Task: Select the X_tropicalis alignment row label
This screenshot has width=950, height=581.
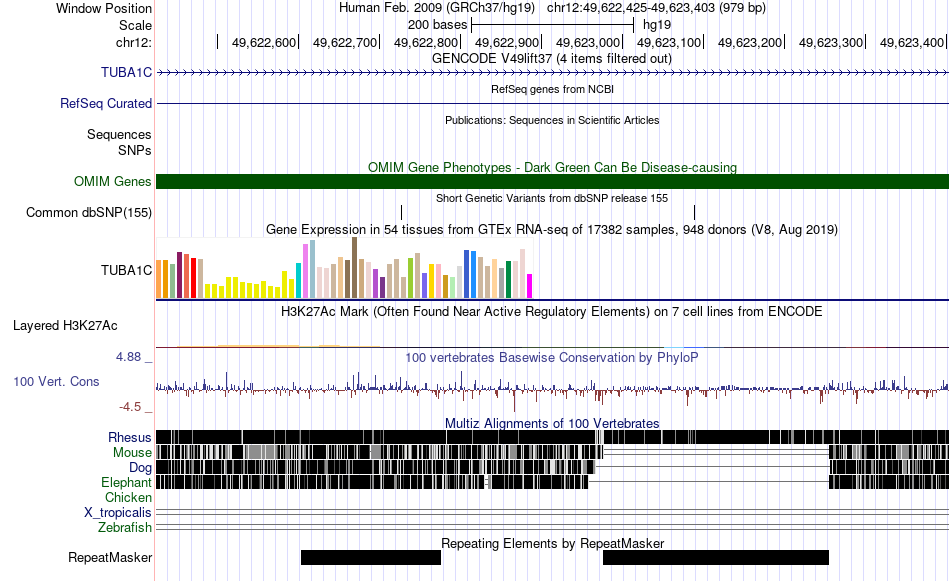Action: coord(118,513)
